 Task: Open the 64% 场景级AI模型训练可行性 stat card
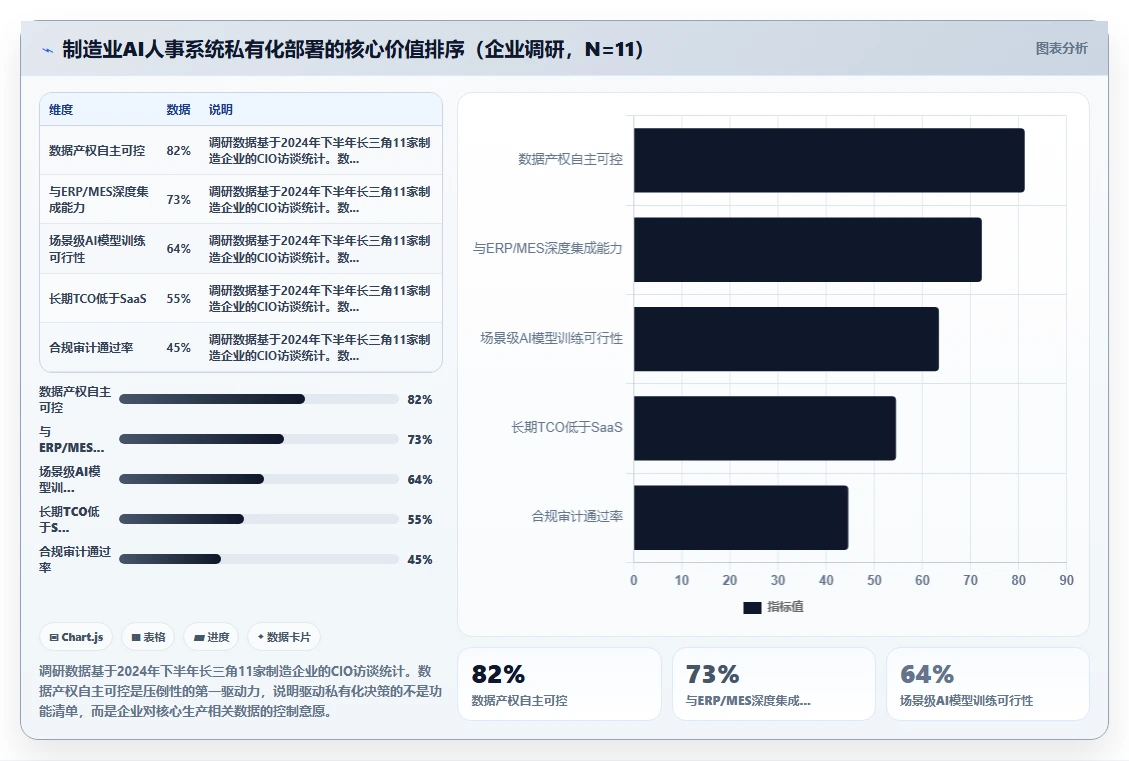988,684
